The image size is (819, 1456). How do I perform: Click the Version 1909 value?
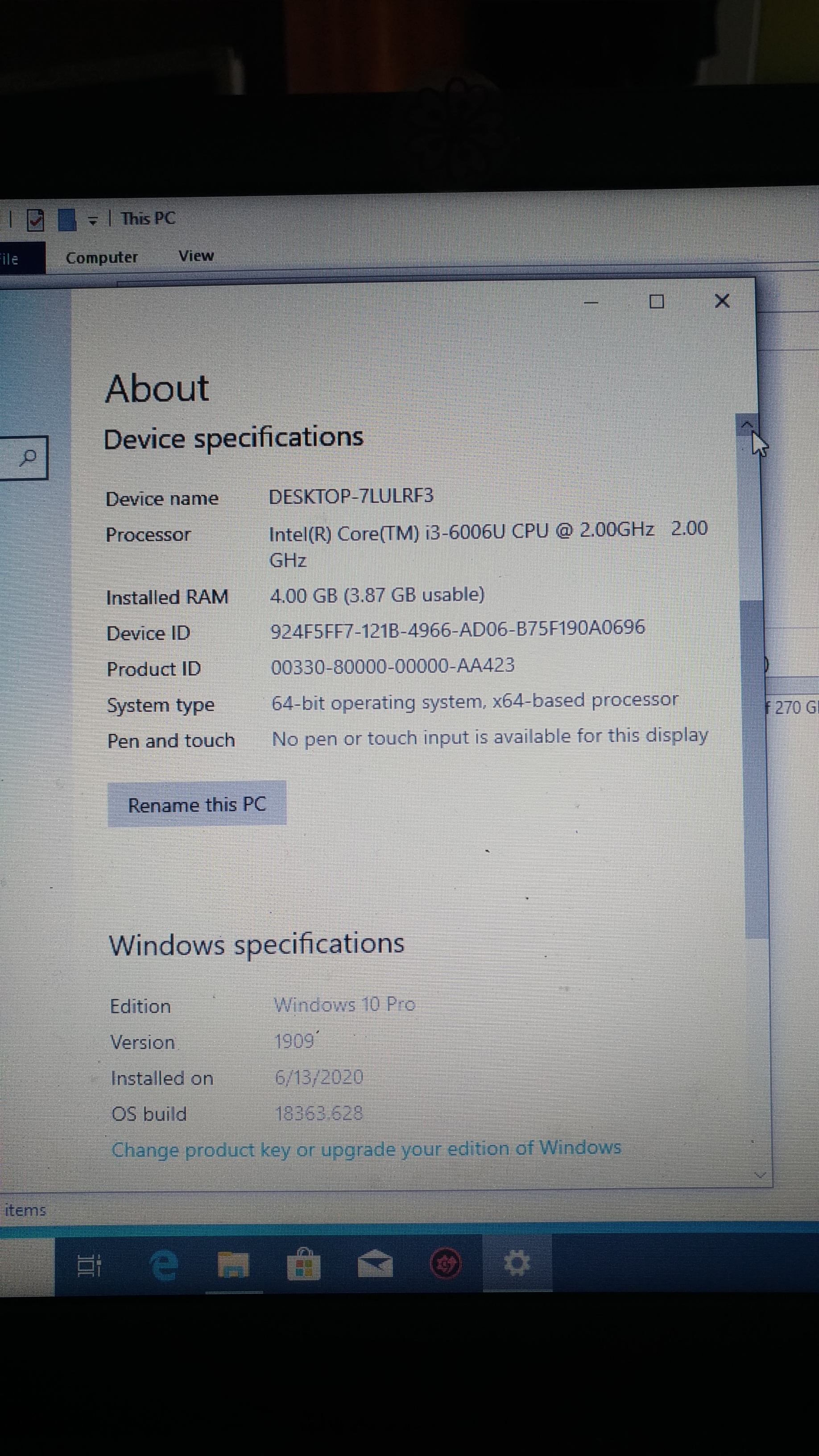click(294, 1041)
